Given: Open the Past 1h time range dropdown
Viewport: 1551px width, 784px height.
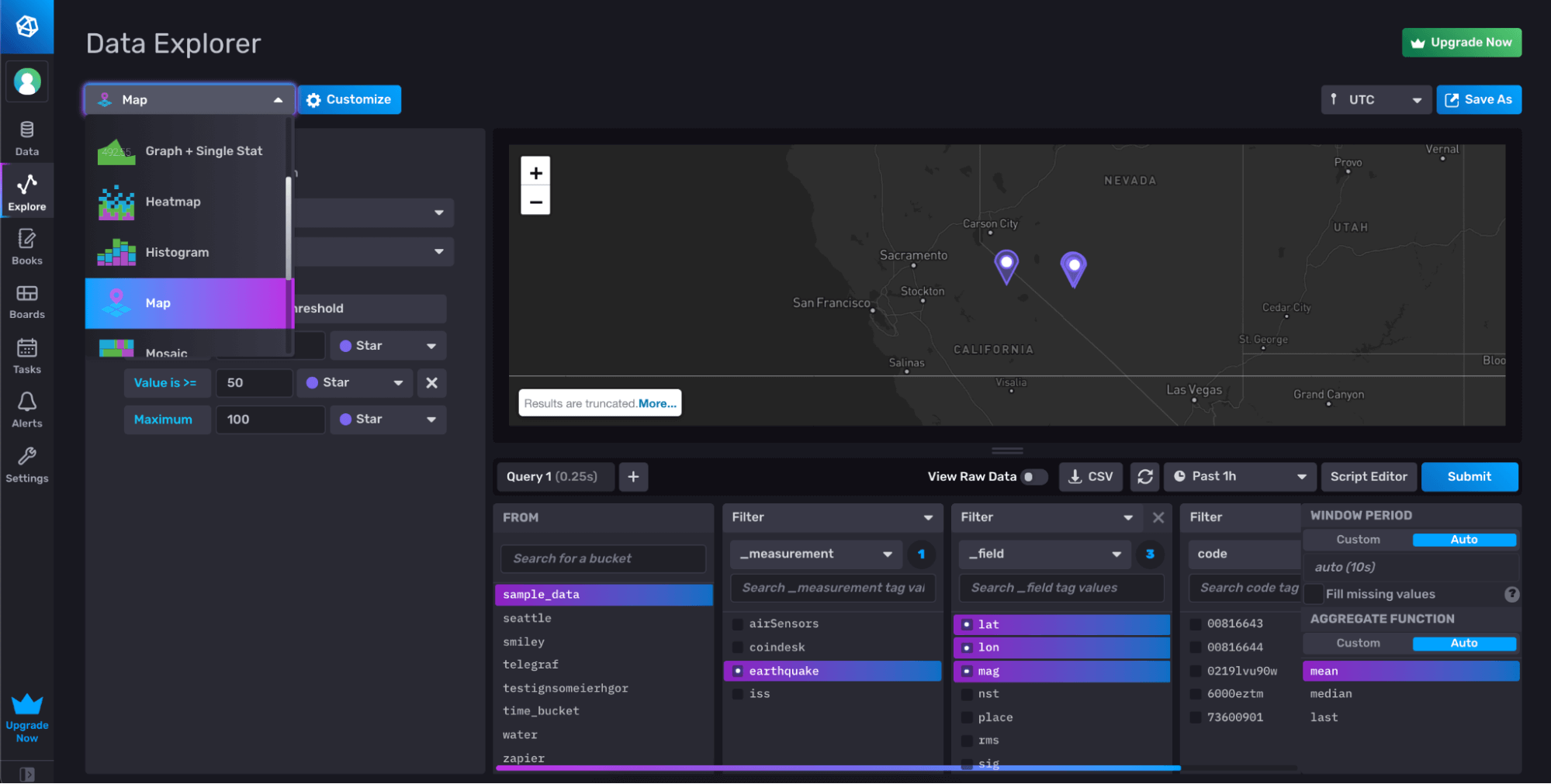Looking at the screenshot, I should [x=1239, y=476].
